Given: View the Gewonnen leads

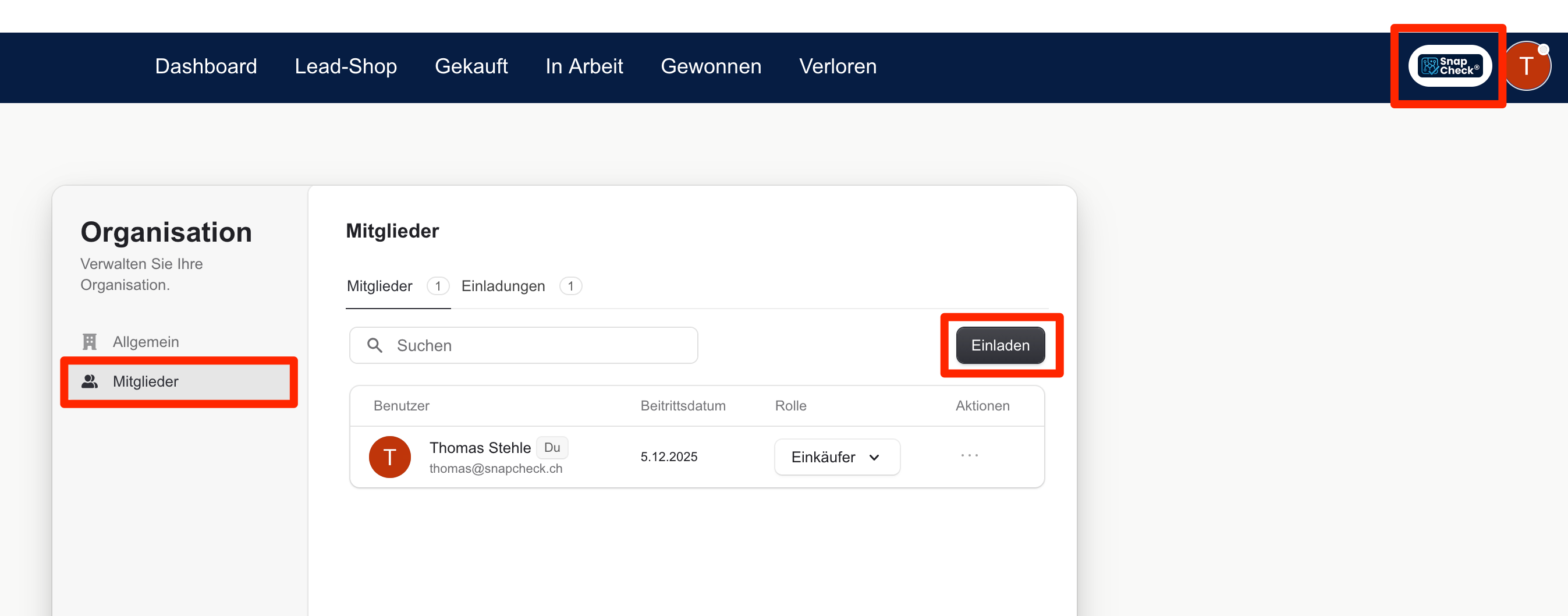Looking at the screenshot, I should point(710,66).
